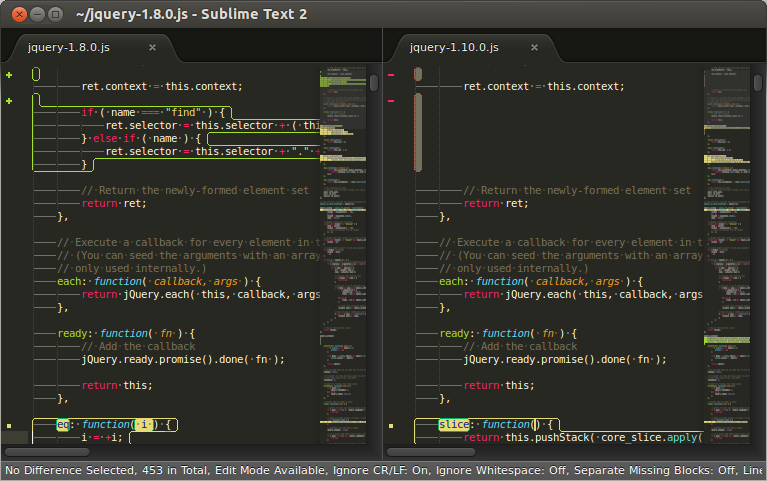The width and height of the screenshot is (767, 481).
Task: Click 'return ret;' in left pane
Action: point(114,204)
